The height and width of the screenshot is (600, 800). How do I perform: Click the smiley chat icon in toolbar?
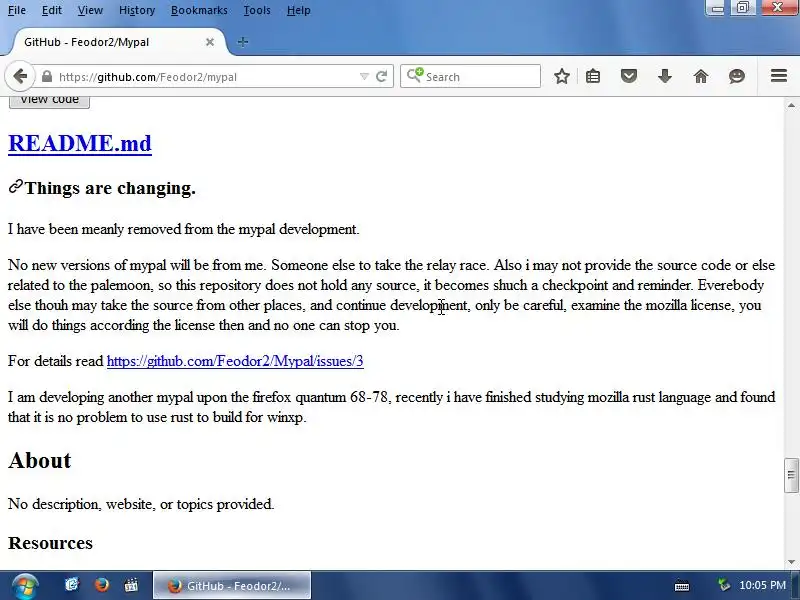click(737, 77)
